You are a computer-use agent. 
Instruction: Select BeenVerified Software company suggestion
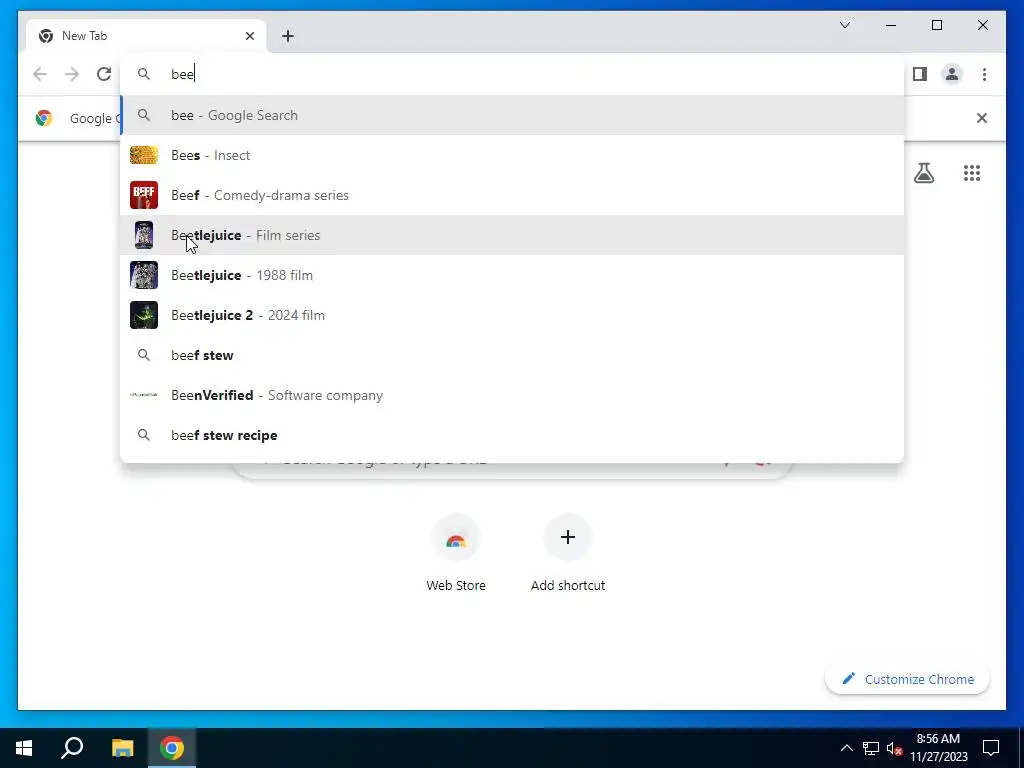(512, 395)
